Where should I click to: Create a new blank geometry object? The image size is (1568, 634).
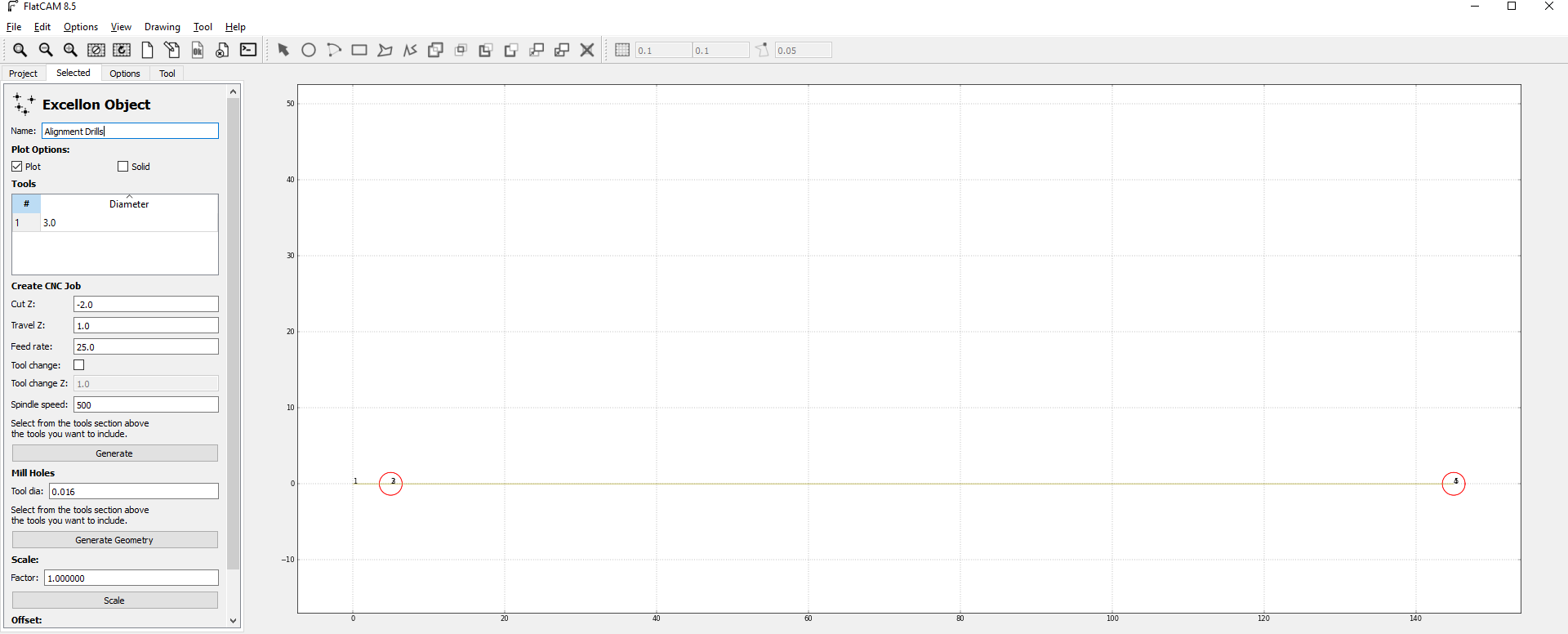coord(147,50)
